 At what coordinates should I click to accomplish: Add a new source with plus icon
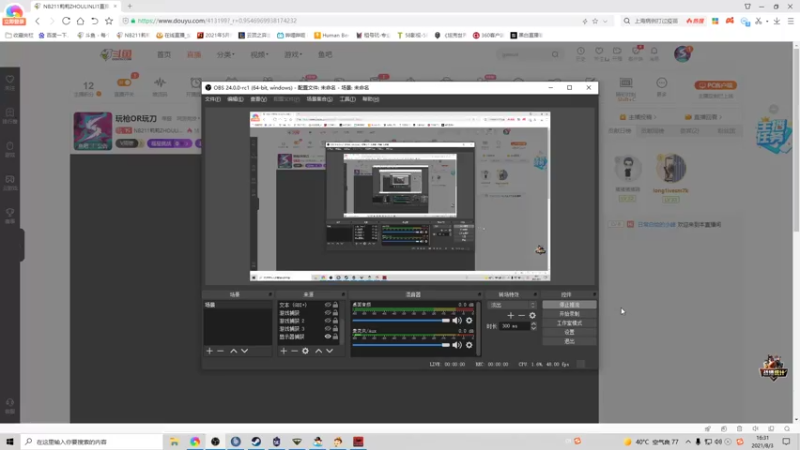pyautogui.click(x=284, y=351)
